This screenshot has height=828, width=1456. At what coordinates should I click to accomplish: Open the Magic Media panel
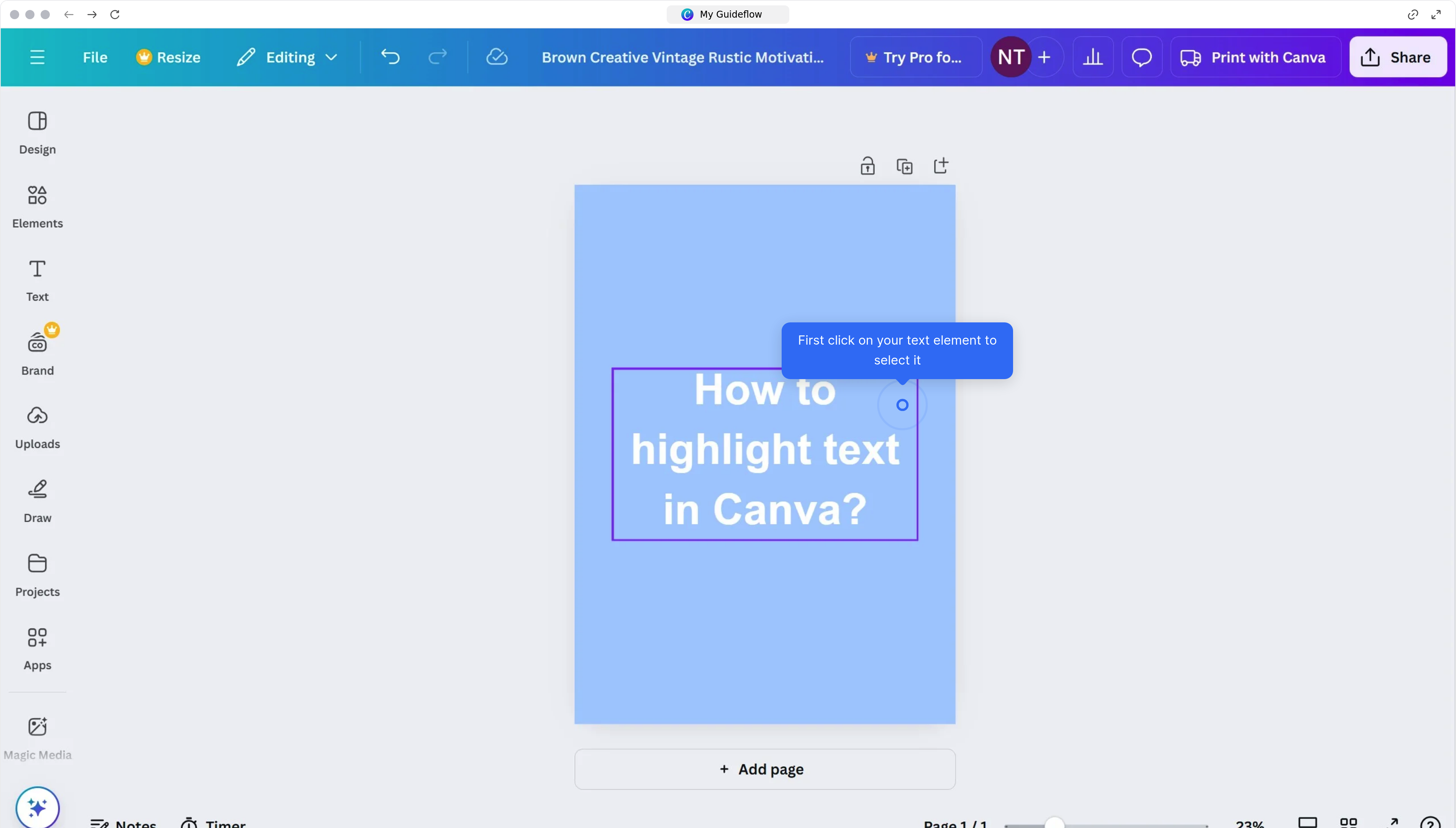pos(37,736)
